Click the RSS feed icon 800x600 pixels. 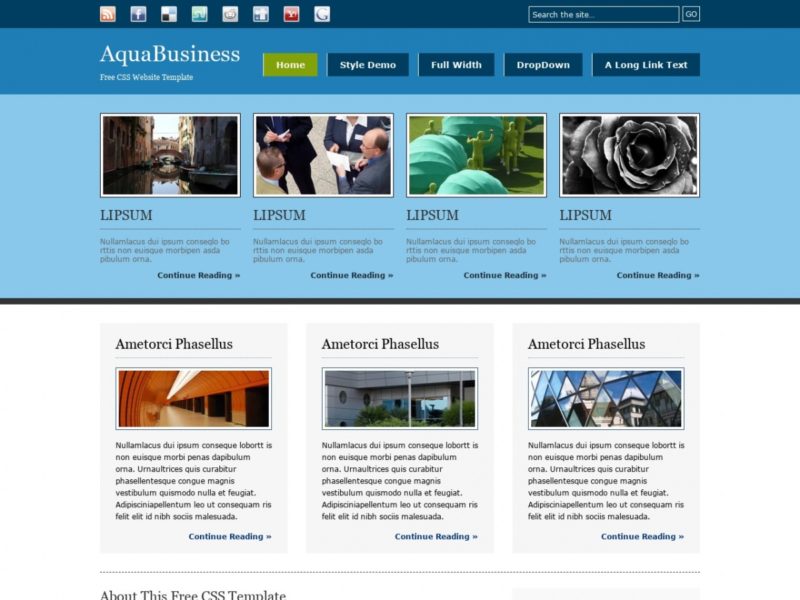tap(109, 14)
